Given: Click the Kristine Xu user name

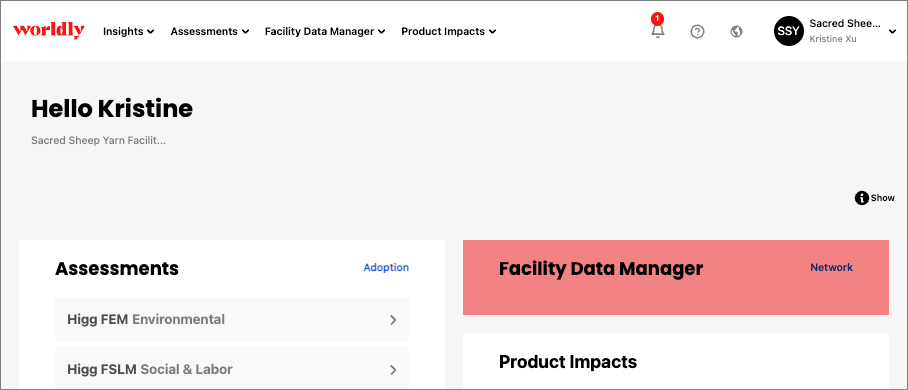Looking at the screenshot, I should coord(833,39).
